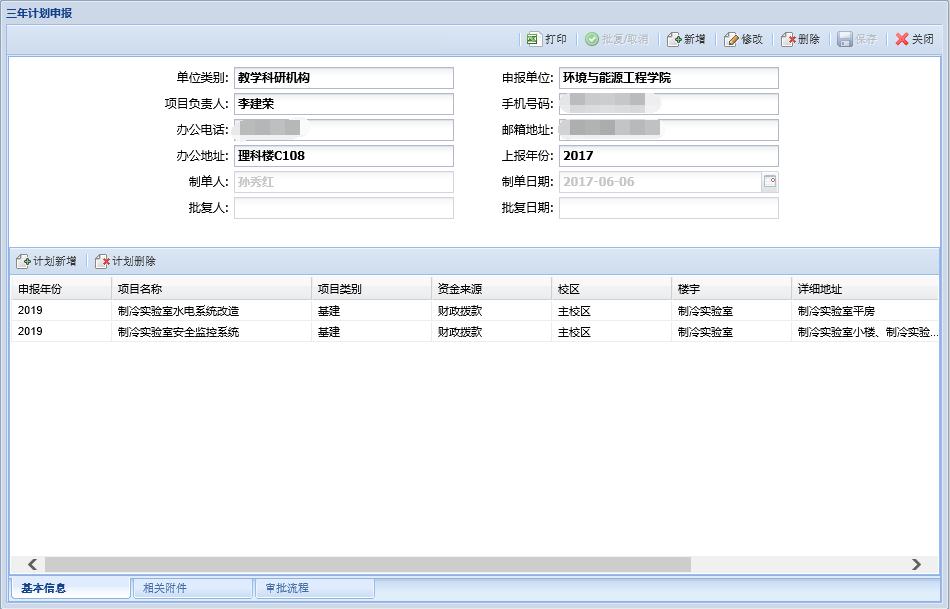Open the calendar picker beside 制单日期
The width and height of the screenshot is (950, 609).
(x=770, y=182)
